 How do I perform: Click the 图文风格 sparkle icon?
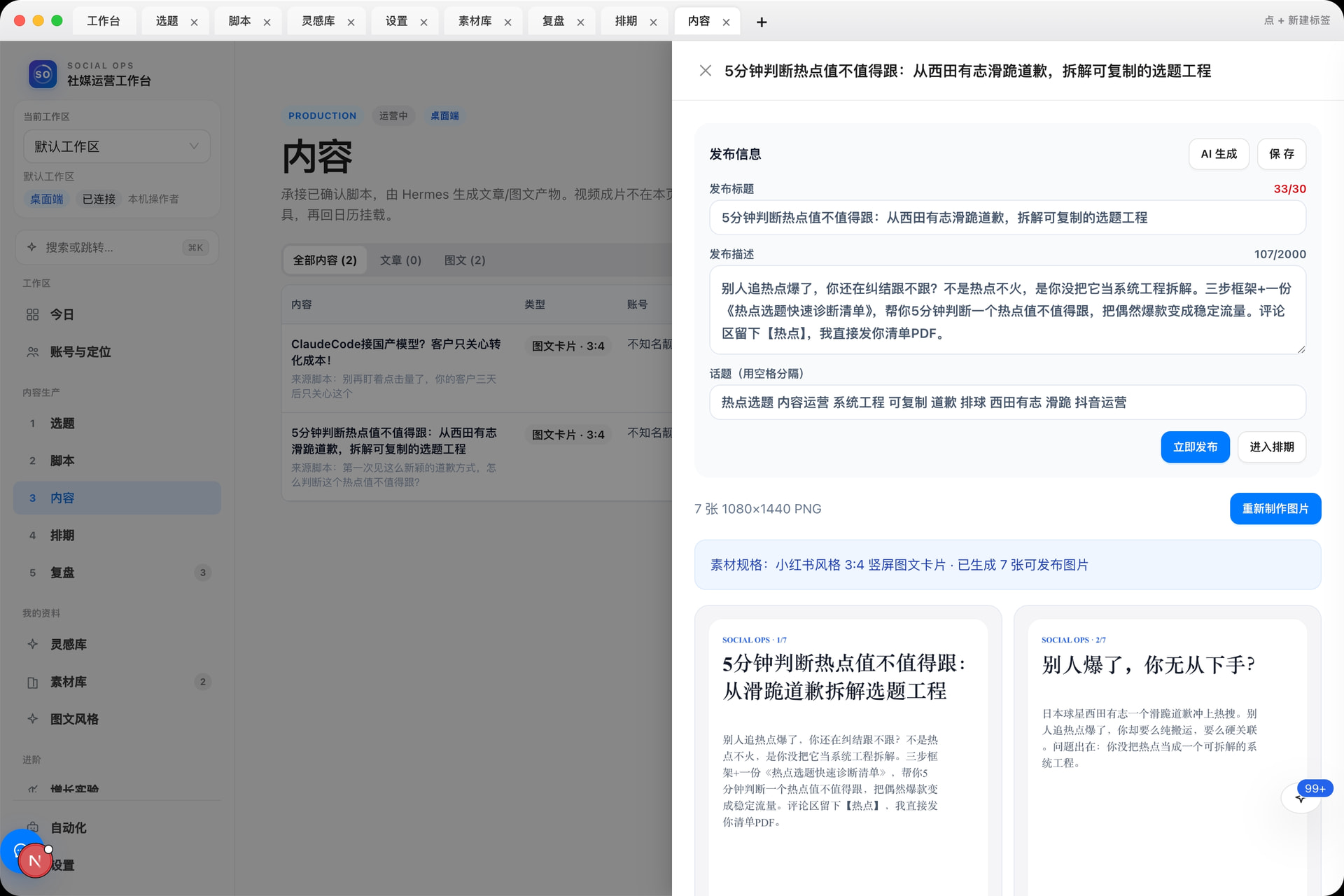coord(32,719)
